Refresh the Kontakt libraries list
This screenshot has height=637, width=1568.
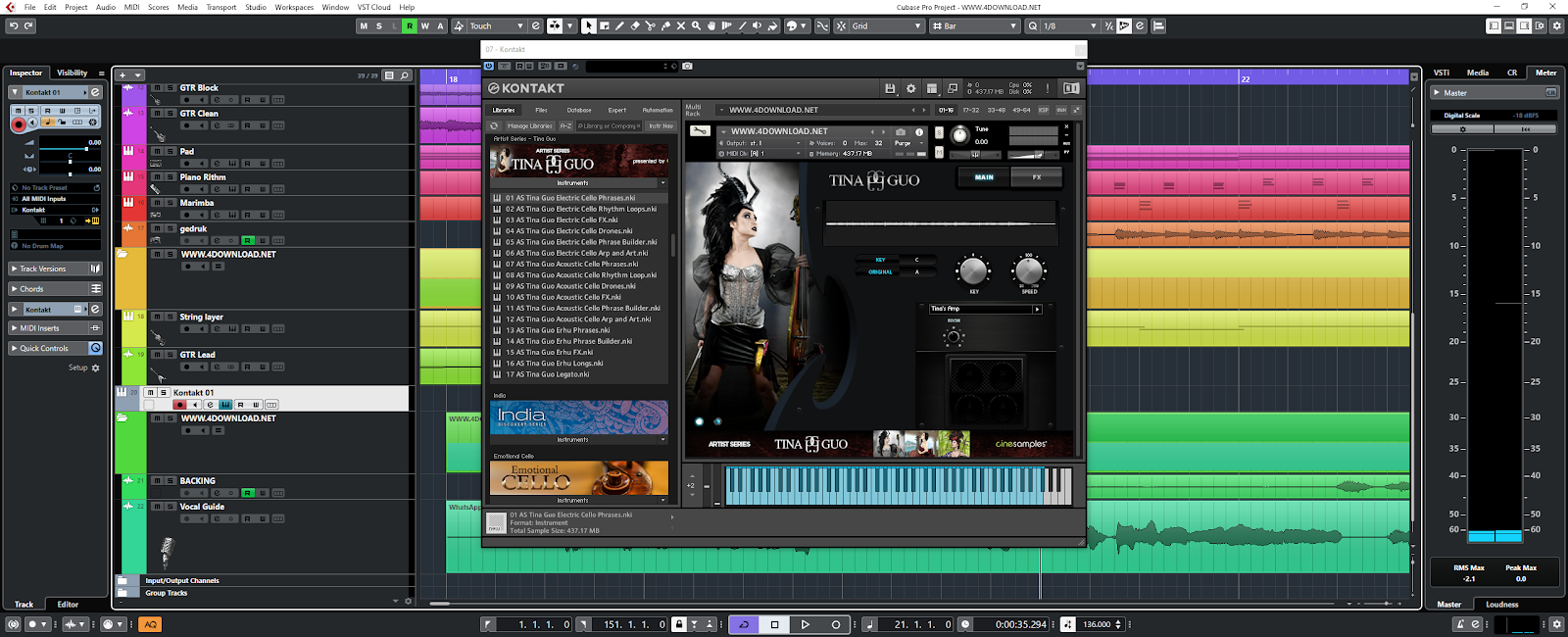[495, 126]
